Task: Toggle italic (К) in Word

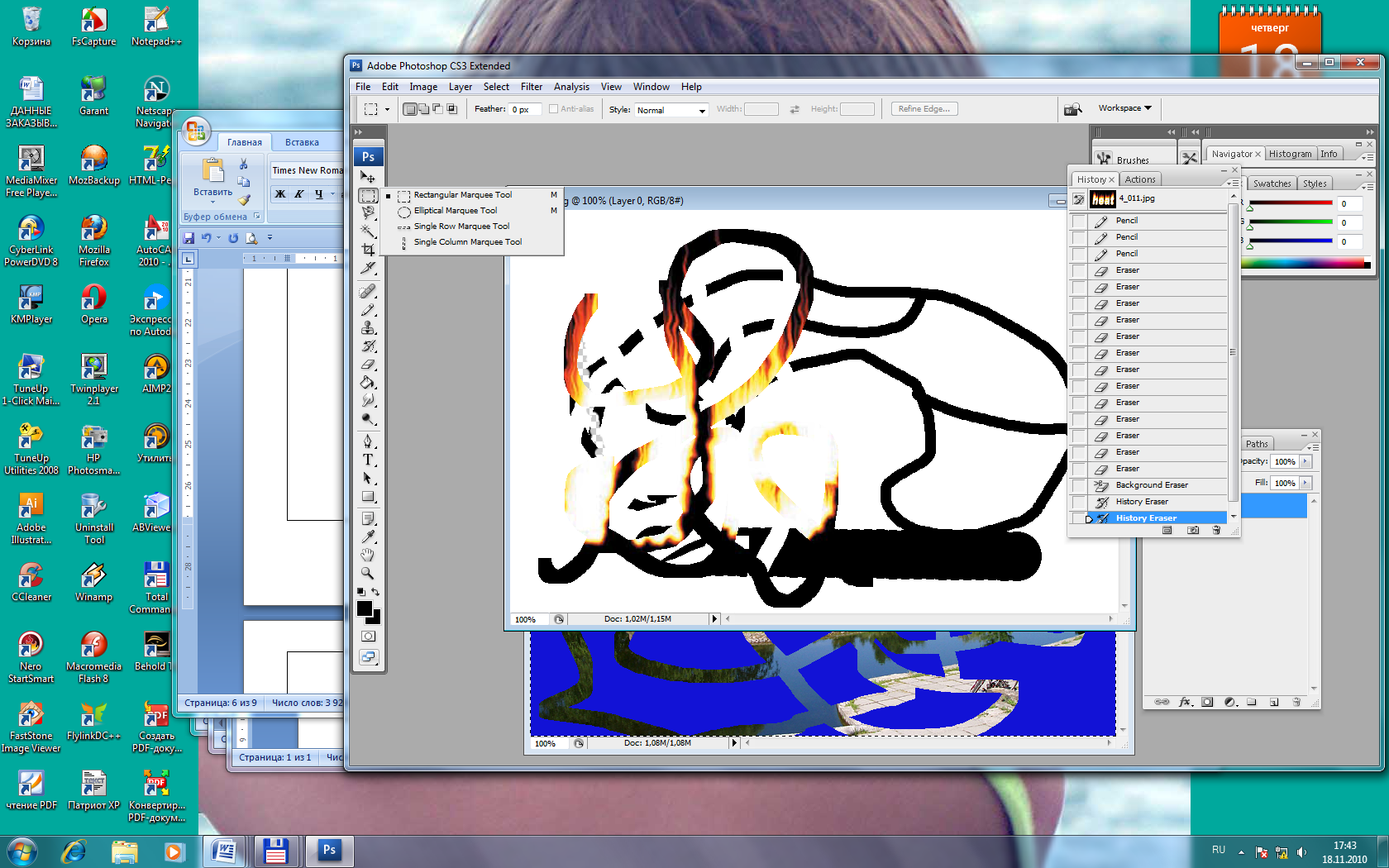Action: [298, 194]
